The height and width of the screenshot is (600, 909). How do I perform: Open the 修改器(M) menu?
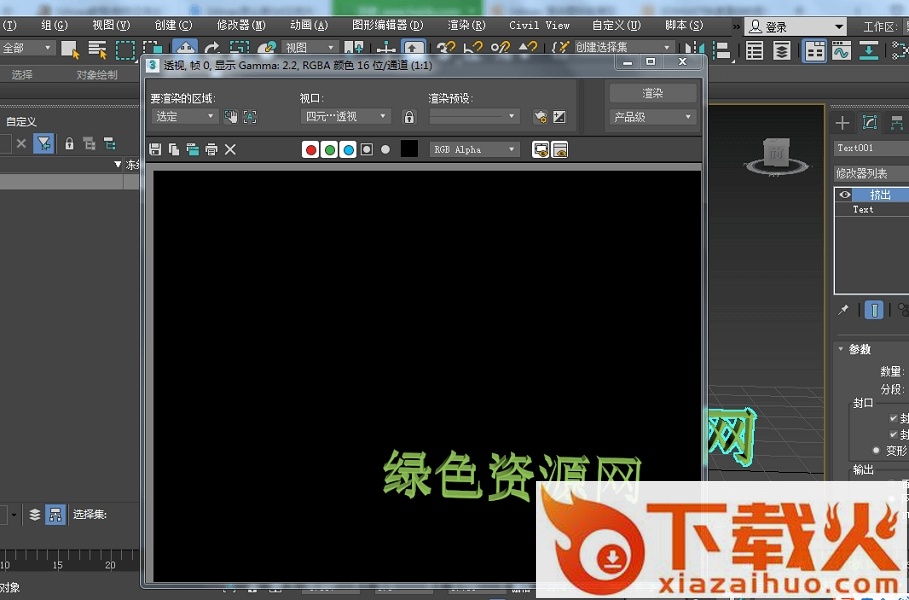coord(241,25)
